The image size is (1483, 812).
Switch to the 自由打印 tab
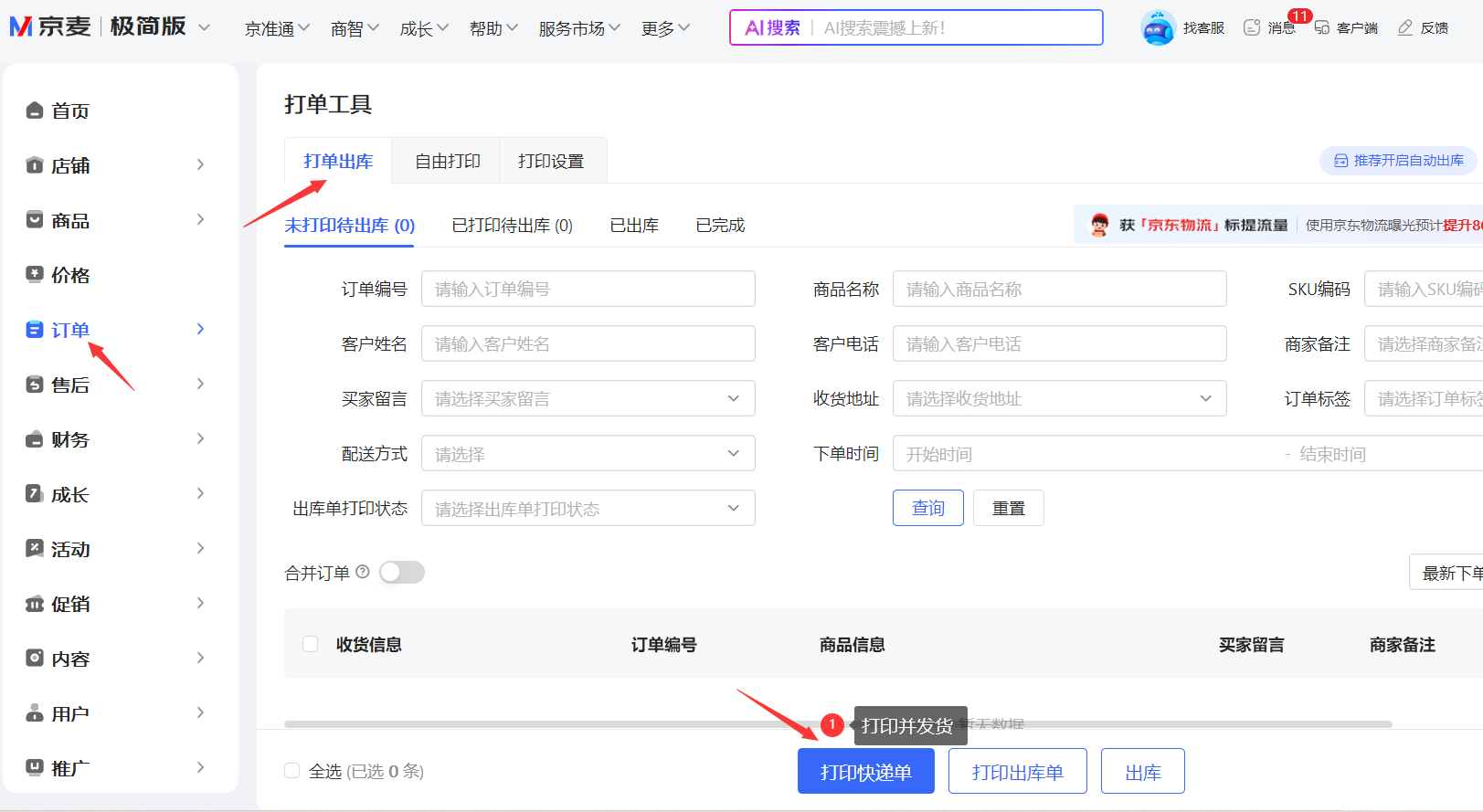click(447, 162)
